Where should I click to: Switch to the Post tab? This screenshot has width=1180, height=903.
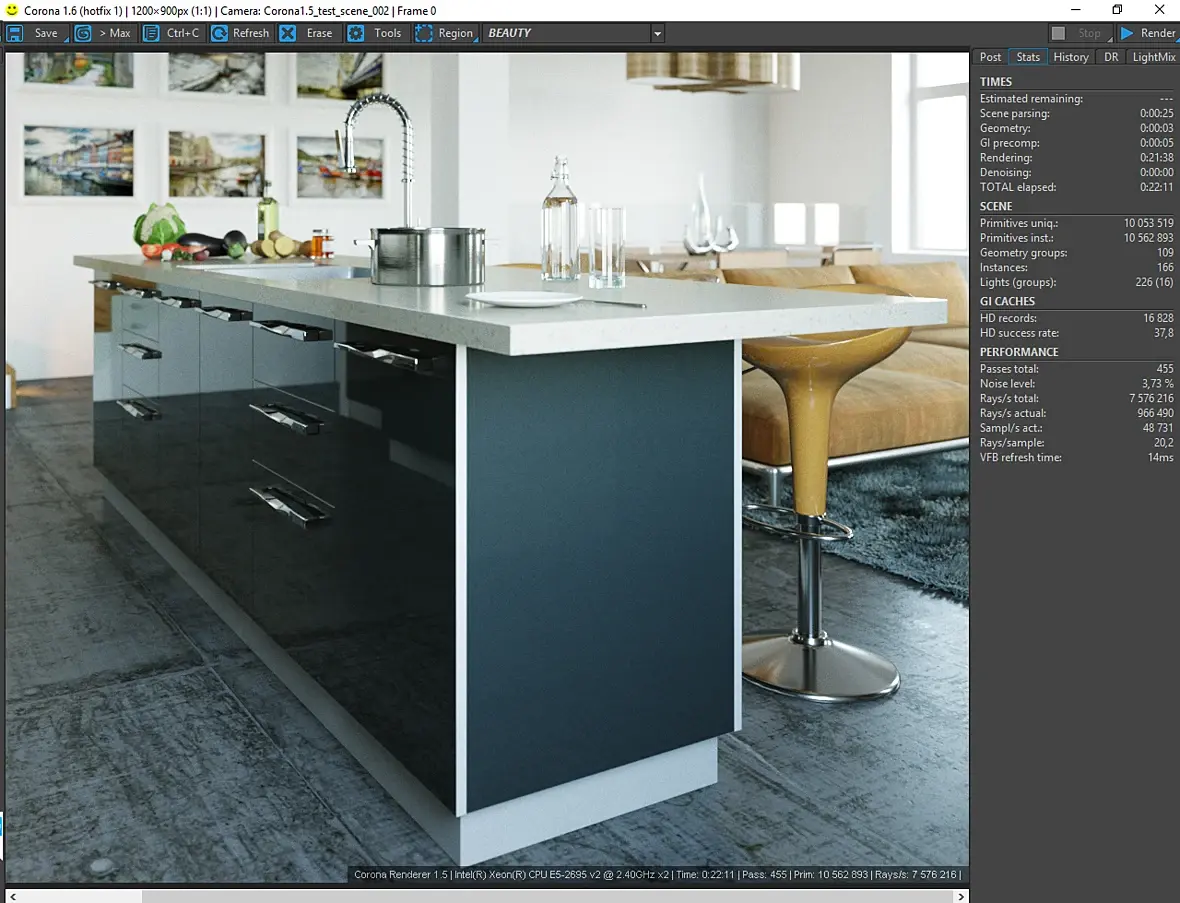point(990,57)
